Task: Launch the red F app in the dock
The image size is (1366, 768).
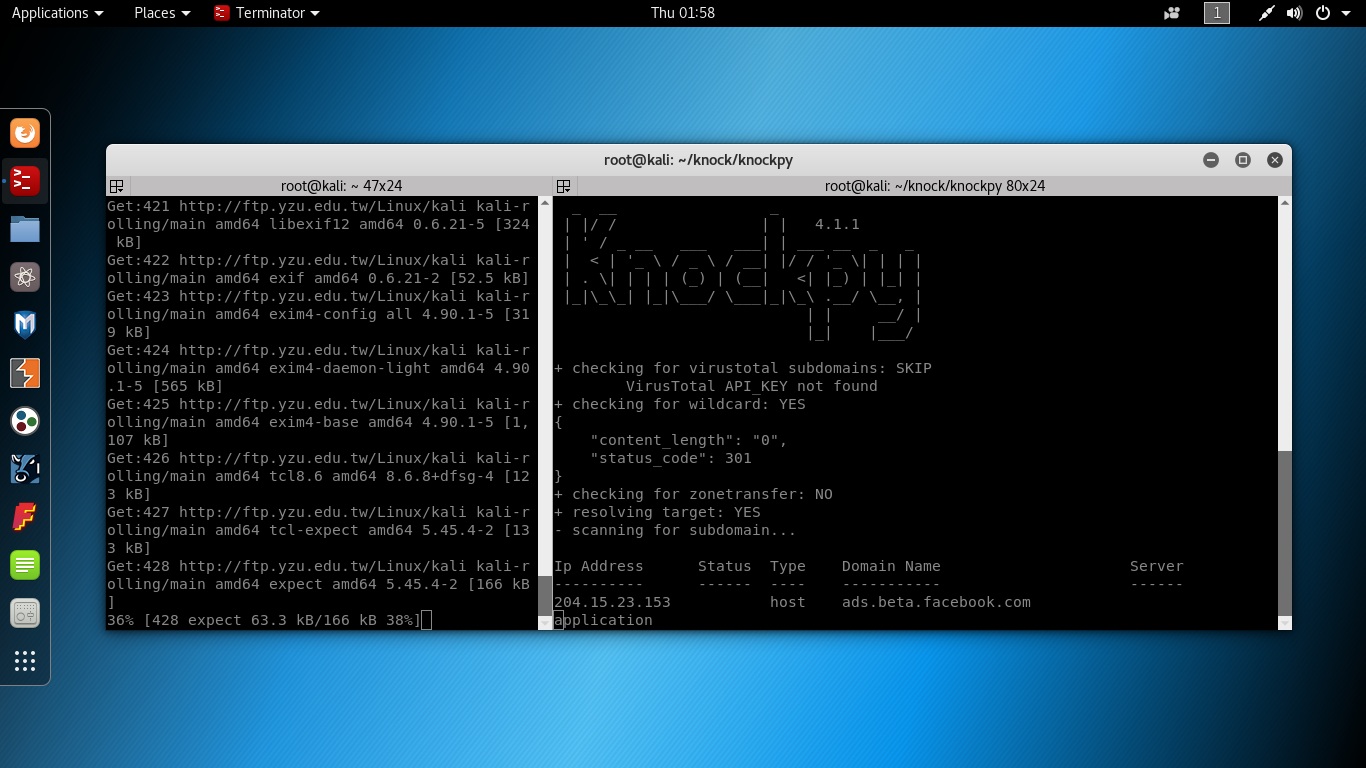Action: [25, 517]
